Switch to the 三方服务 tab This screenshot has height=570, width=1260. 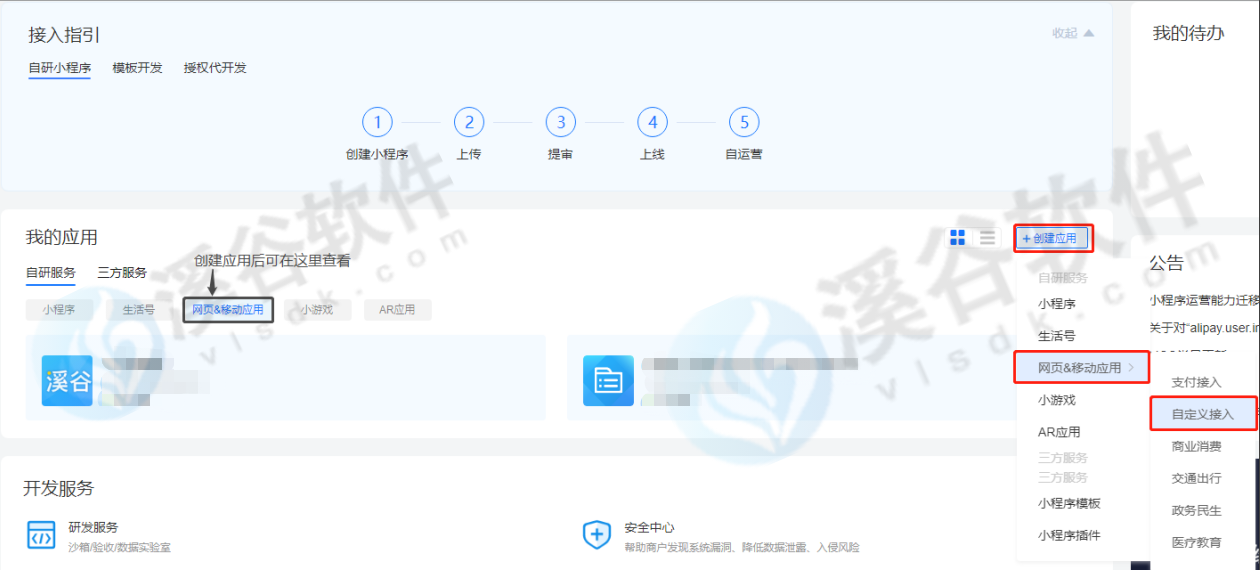coord(122,272)
